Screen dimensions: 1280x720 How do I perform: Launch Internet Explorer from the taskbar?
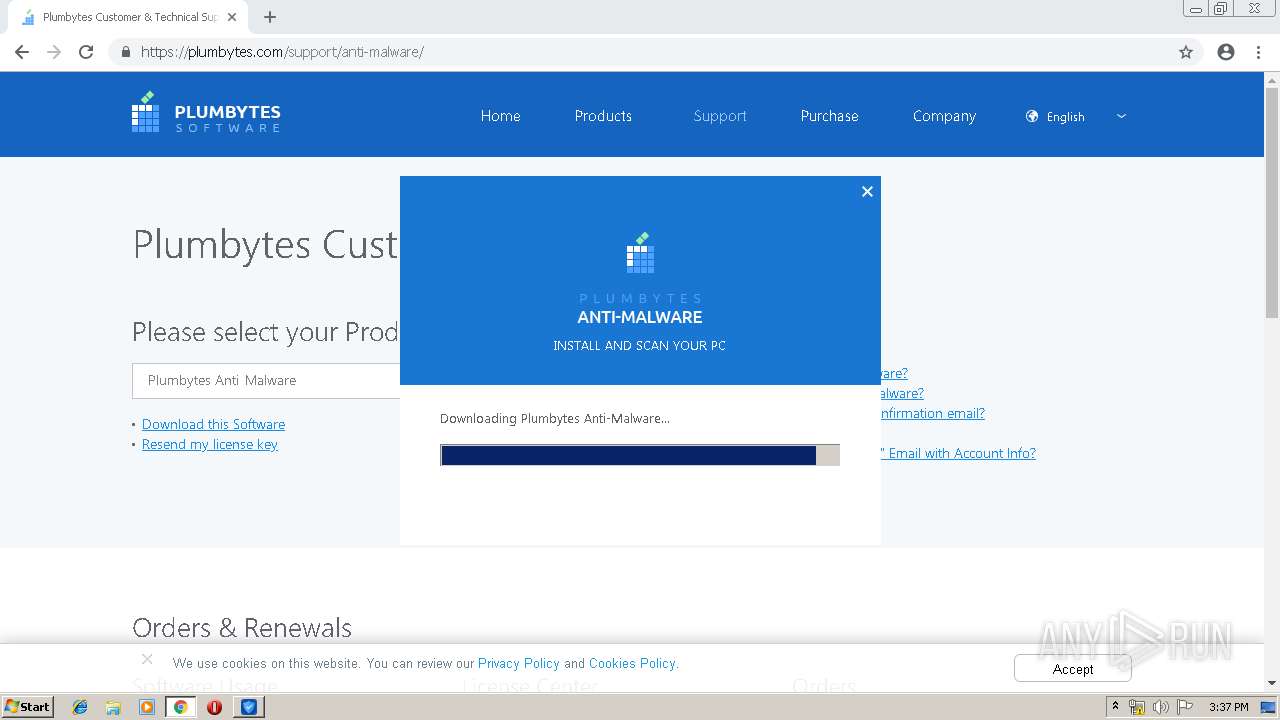(80, 707)
